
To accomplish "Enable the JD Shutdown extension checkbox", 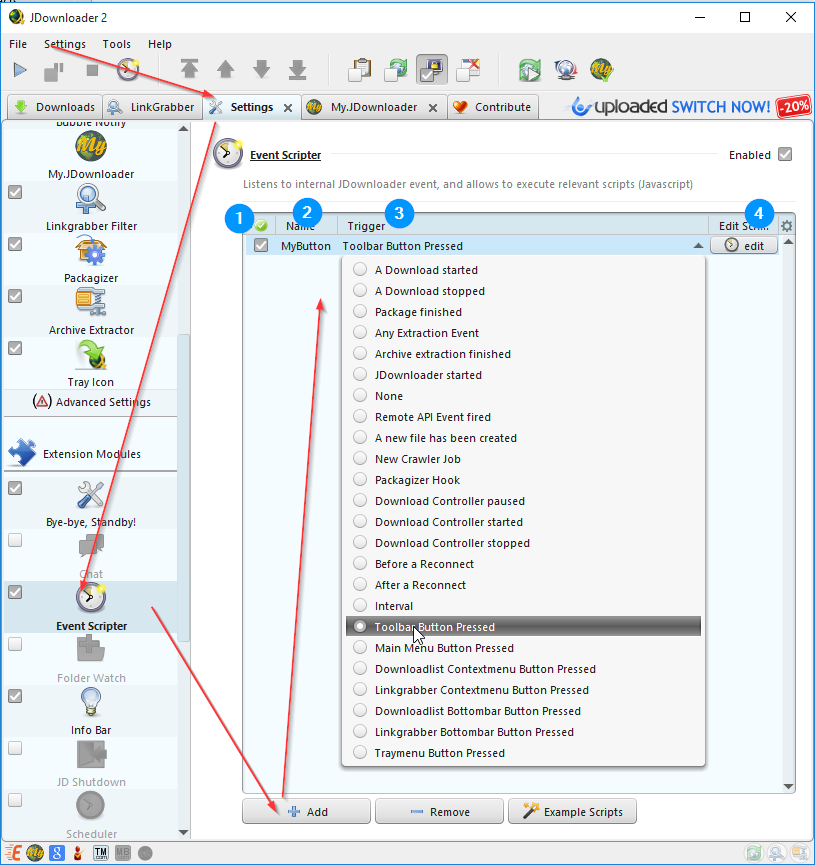I will 15,748.
